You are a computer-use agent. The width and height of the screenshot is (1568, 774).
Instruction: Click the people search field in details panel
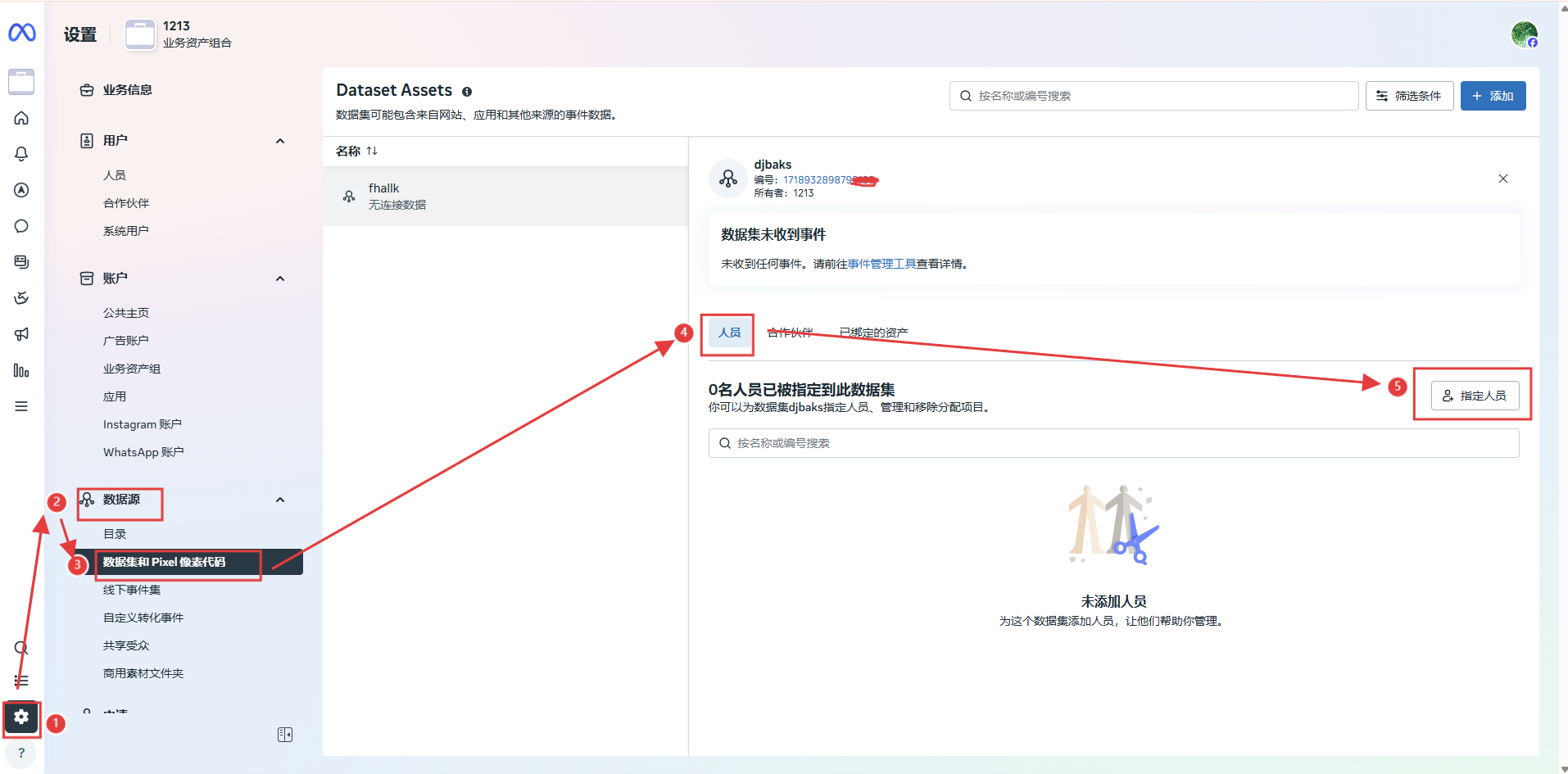coord(1113,443)
